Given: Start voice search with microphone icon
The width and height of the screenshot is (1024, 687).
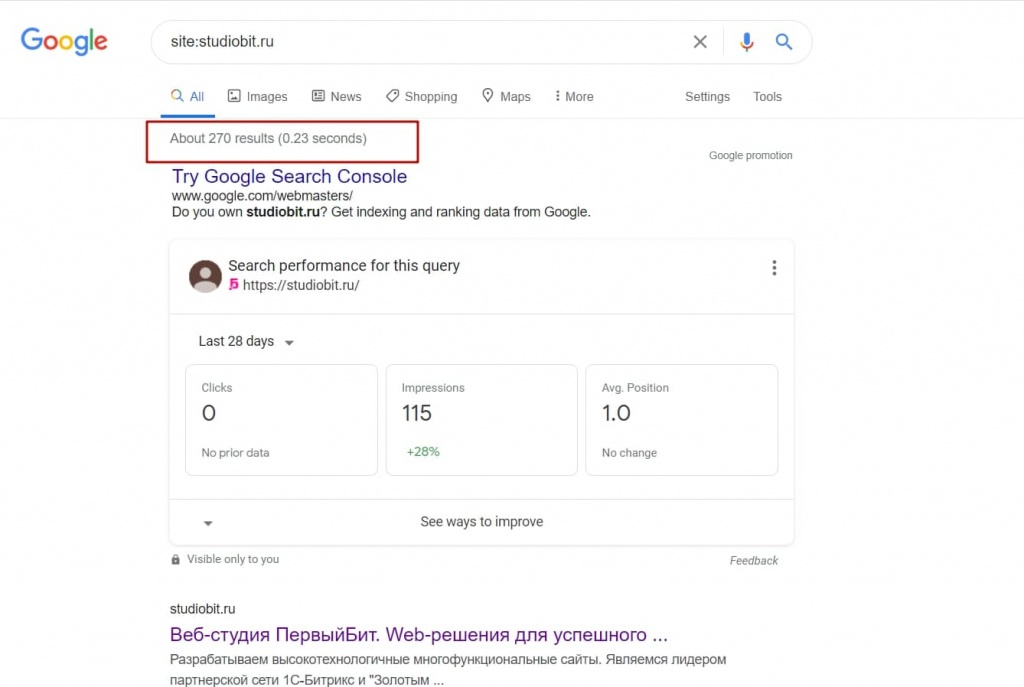Looking at the screenshot, I should pyautogui.click(x=746, y=42).
